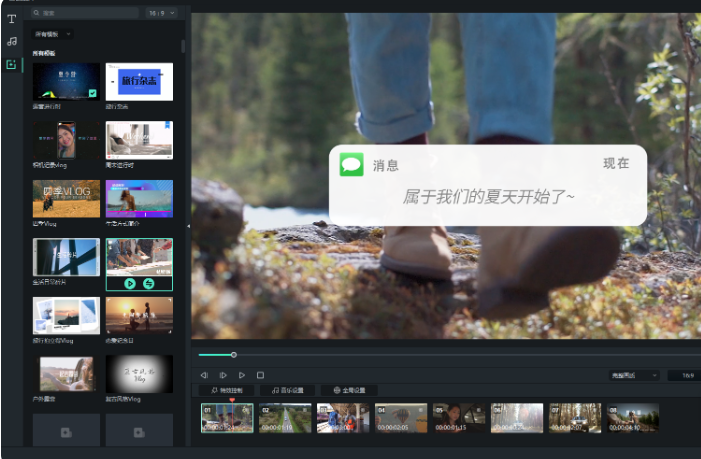
Task: Click the stop playback square button
Action: tap(260, 375)
